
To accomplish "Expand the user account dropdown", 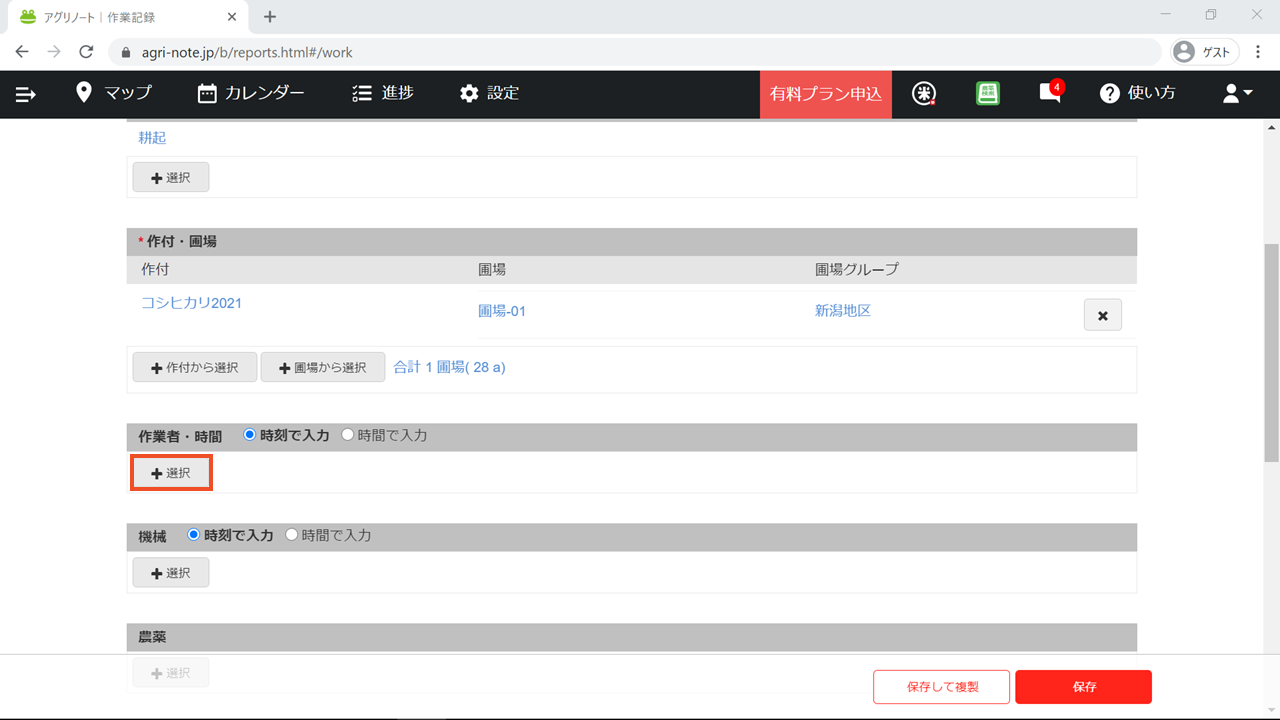I will tap(1238, 93).
